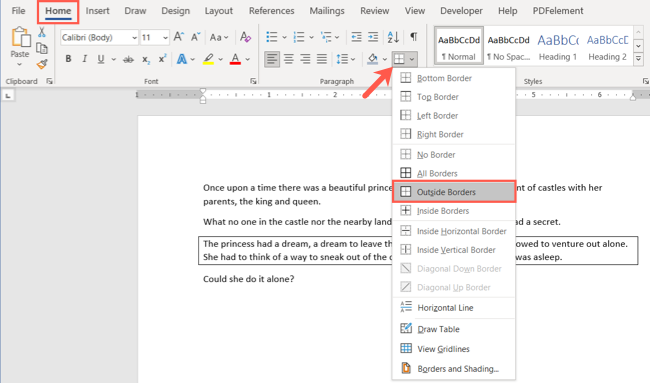Click the ruler tab selector icon
650x383 pixels.
coord(8,96)
